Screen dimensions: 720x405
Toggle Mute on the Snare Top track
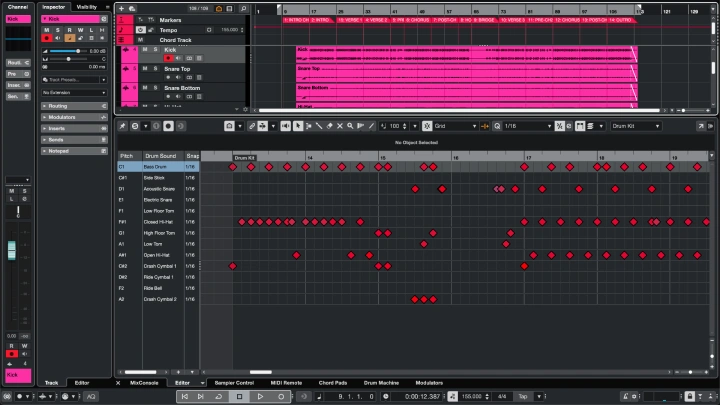pos(145,68)
